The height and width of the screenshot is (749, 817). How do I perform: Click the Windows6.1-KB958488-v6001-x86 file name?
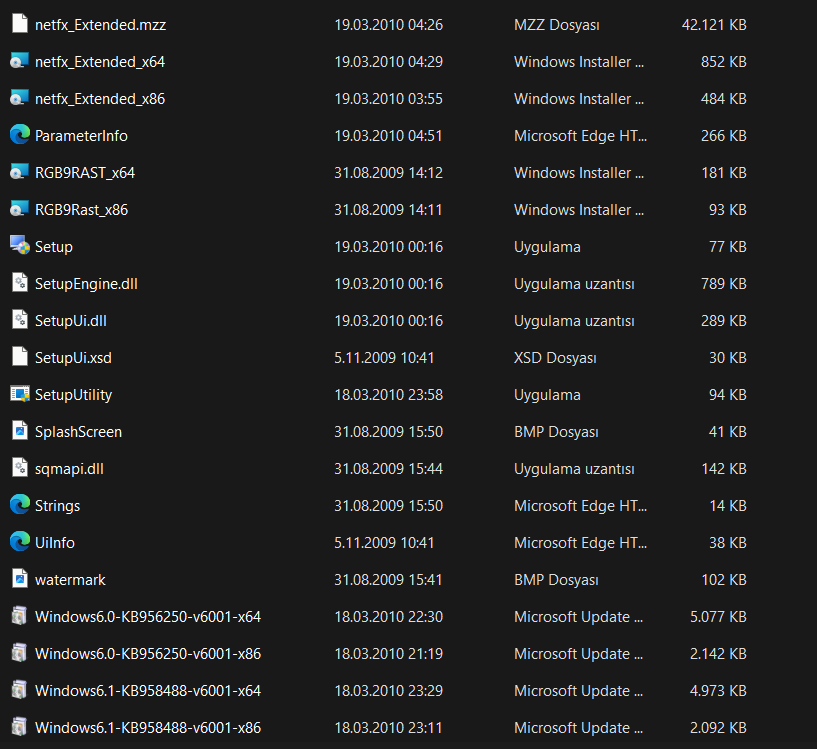[x=148, y=727]
